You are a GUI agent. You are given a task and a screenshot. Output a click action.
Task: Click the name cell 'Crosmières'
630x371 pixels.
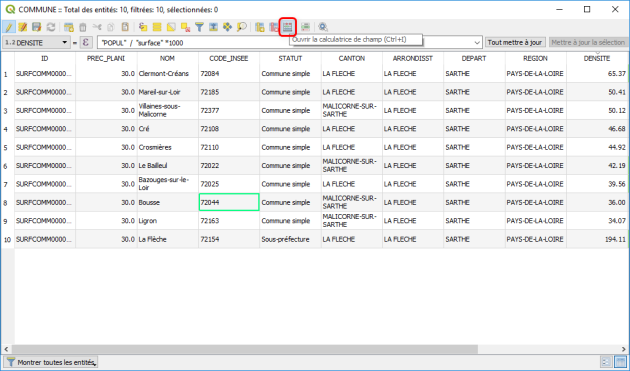coord(167,147)
